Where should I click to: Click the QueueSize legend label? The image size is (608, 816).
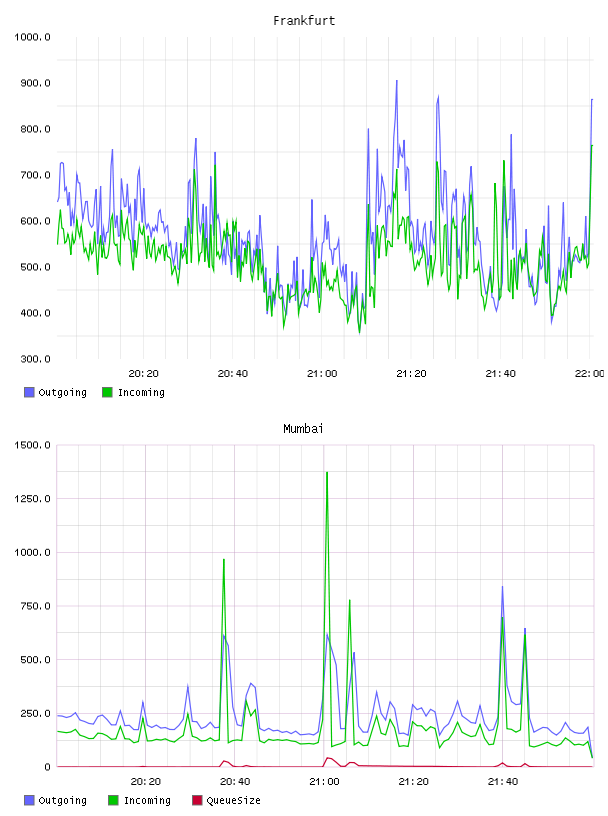pyautogui.click(x=233, y=800)
